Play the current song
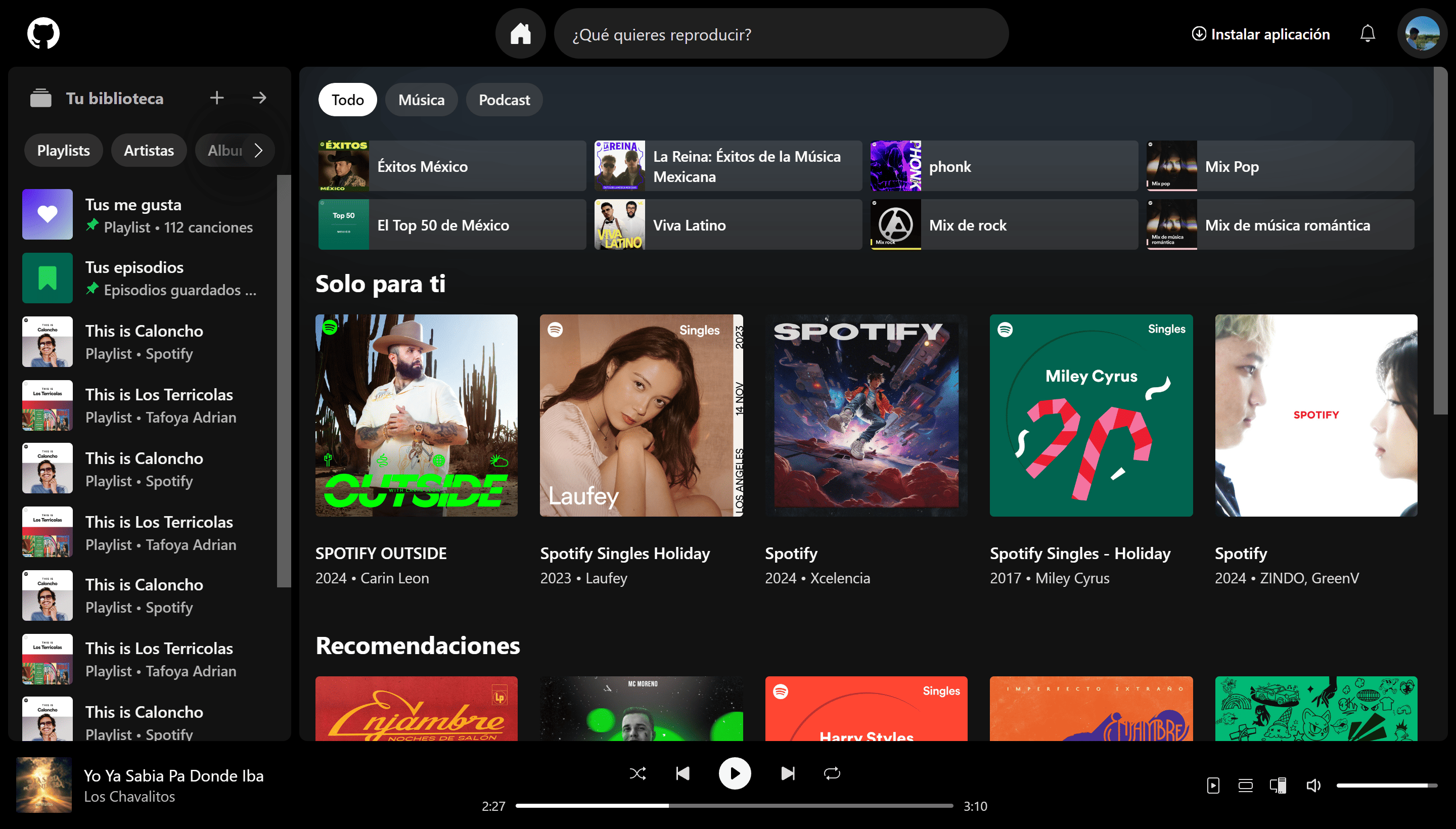 [735, 773]
